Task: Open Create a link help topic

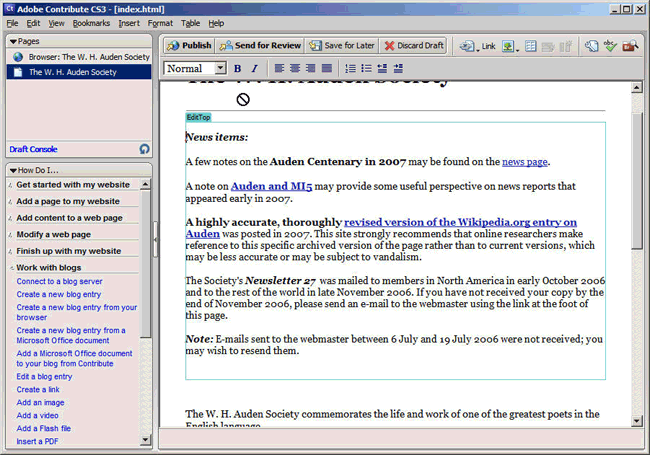Action: click(x=38, y=390)
